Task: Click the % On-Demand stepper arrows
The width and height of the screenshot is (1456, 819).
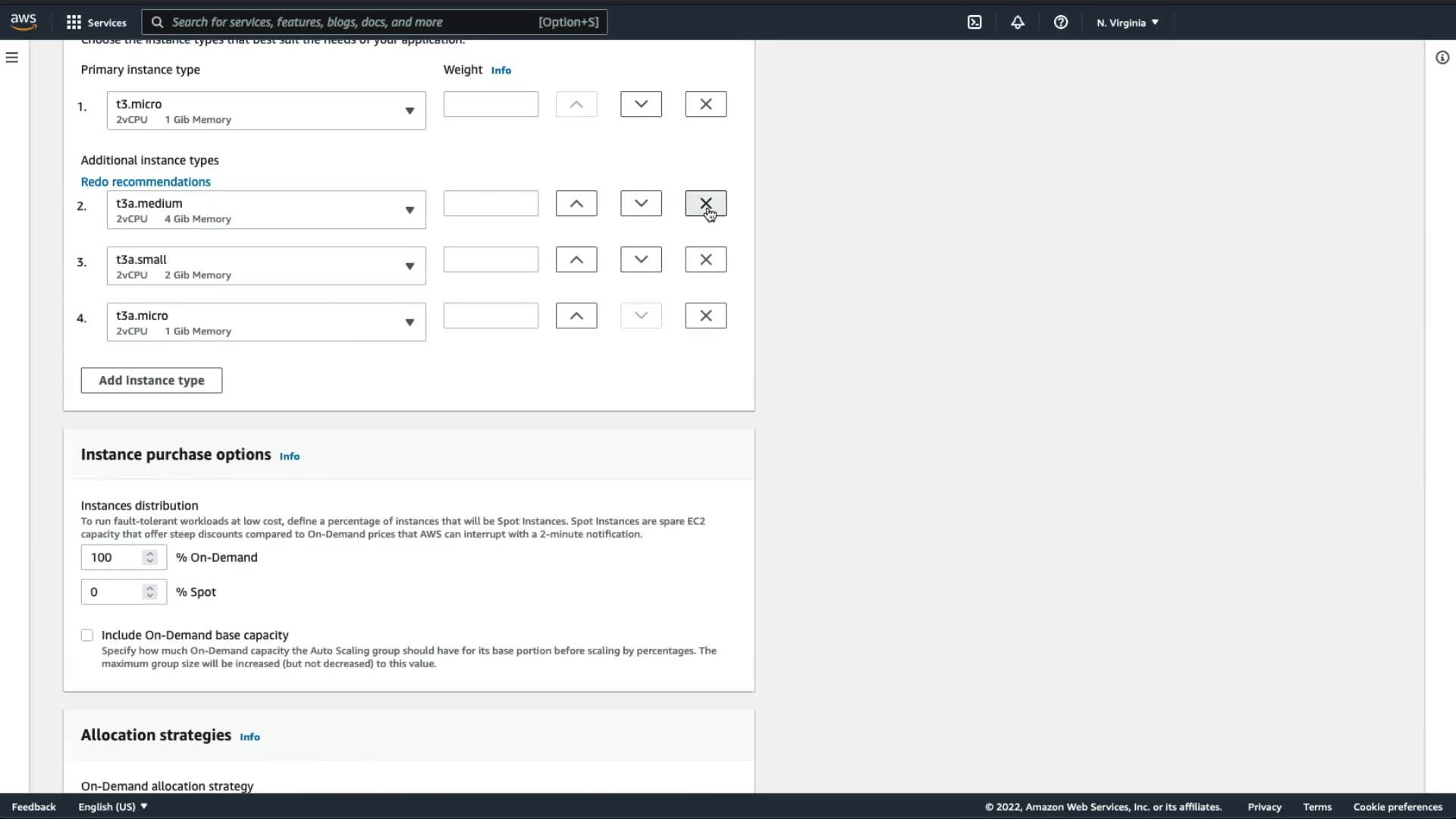Action: [150, 557]
